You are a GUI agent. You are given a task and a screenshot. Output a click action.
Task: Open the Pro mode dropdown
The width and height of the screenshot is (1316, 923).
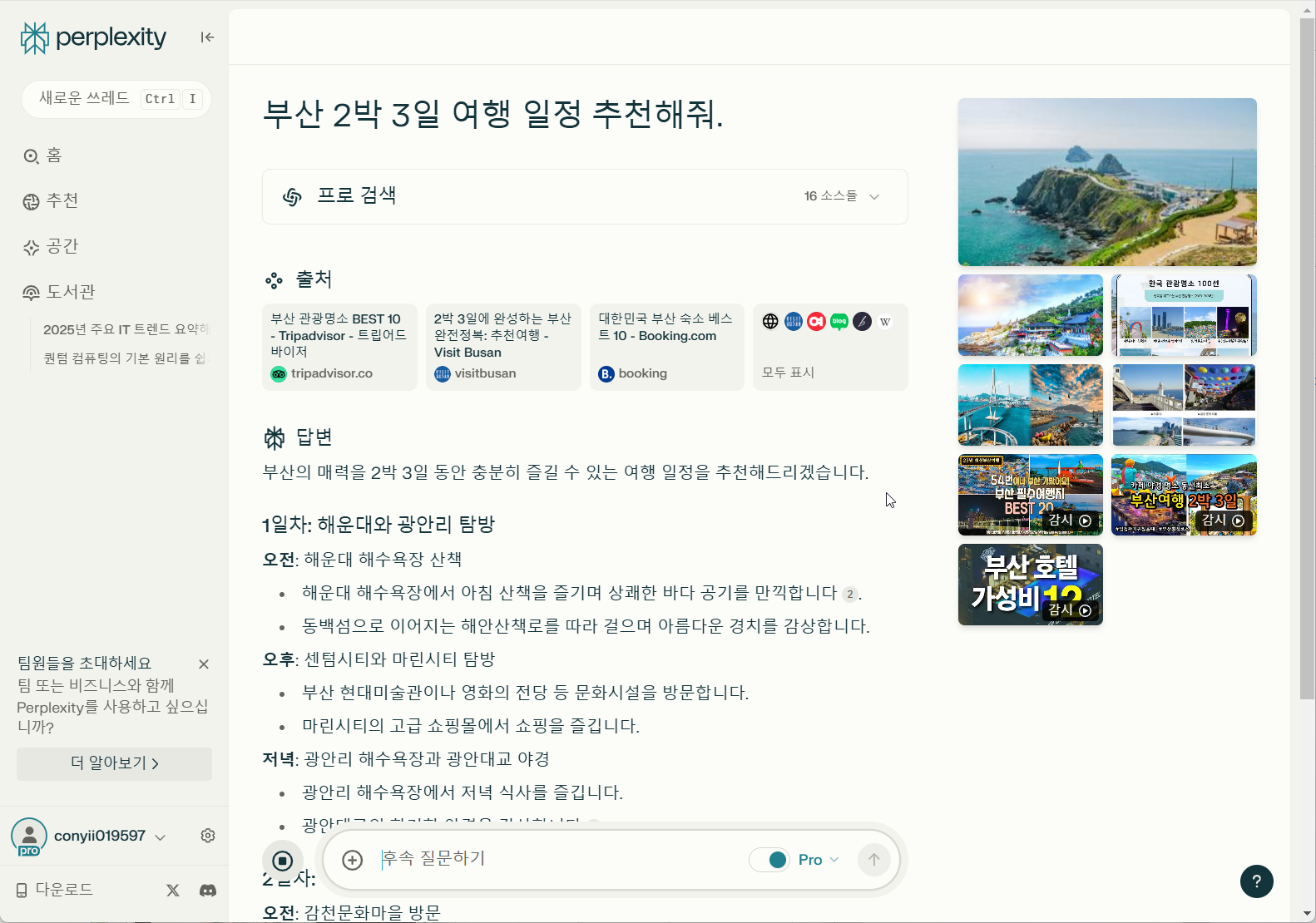[819, 860]
